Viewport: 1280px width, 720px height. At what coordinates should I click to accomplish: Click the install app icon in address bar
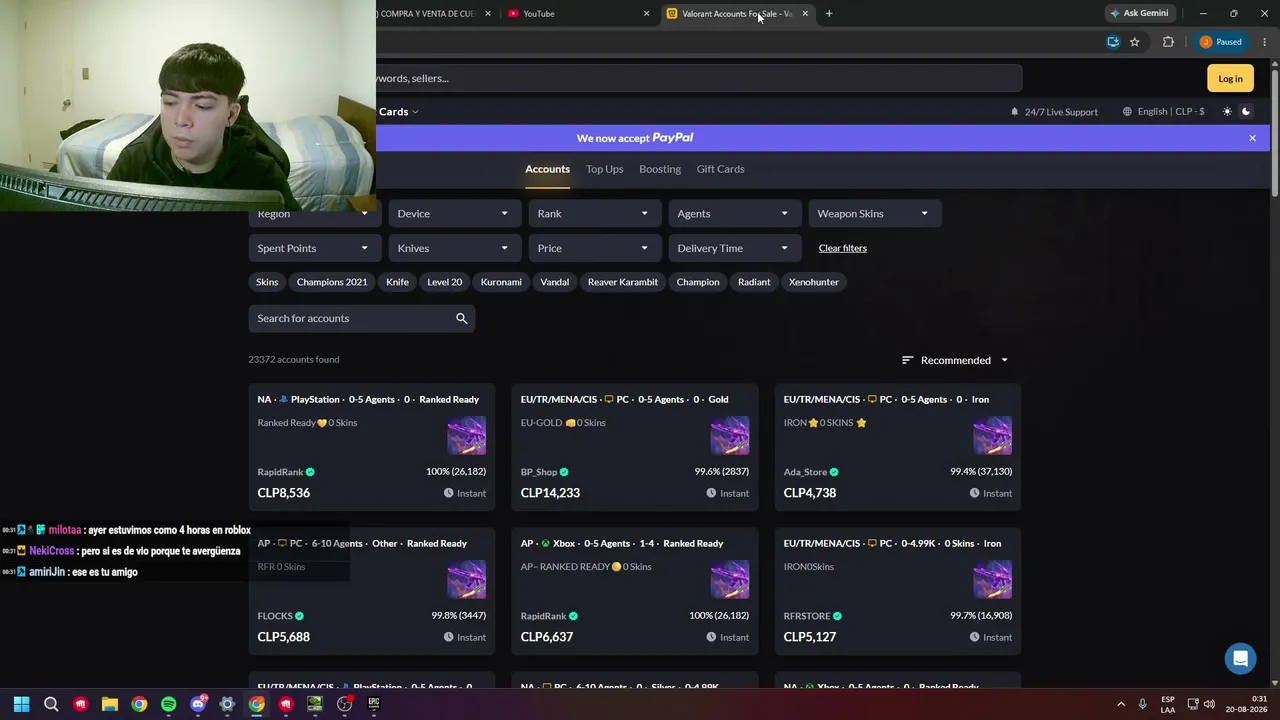pos(1113,42)
